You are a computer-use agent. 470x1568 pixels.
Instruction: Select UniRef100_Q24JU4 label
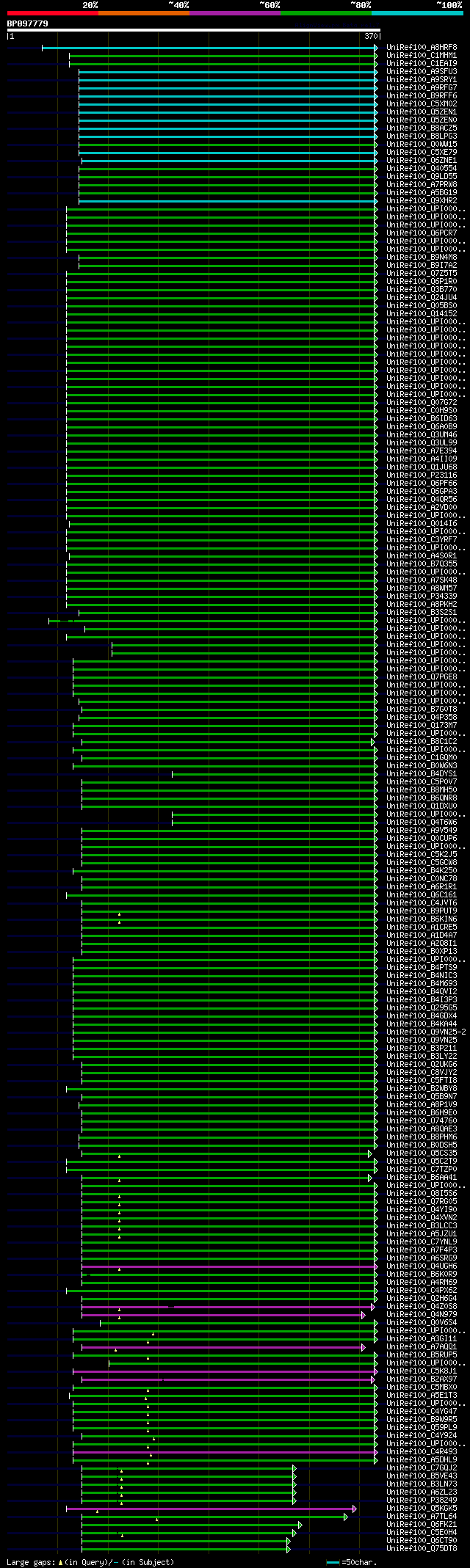[x=422, y=298]
